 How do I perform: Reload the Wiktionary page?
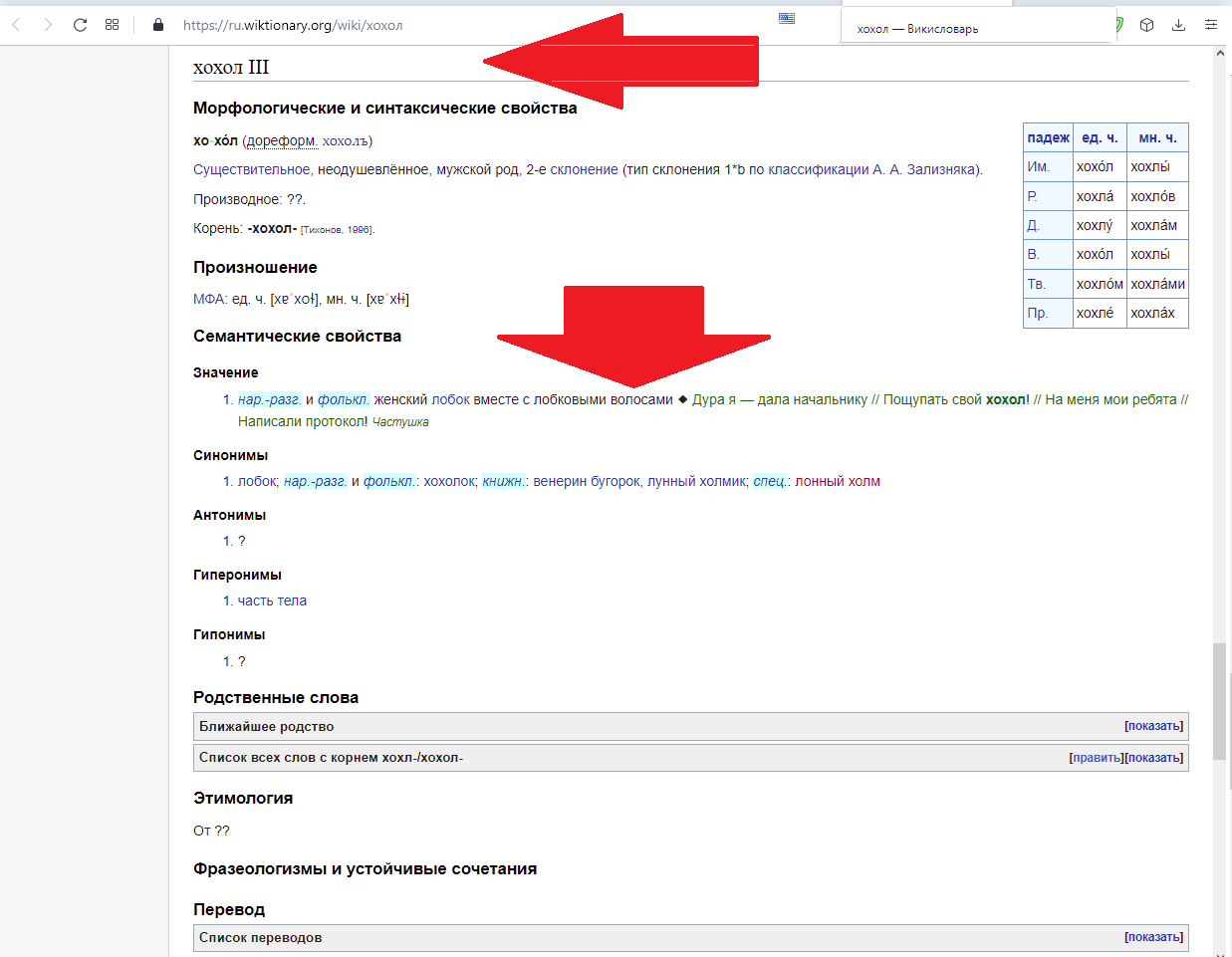80,25
